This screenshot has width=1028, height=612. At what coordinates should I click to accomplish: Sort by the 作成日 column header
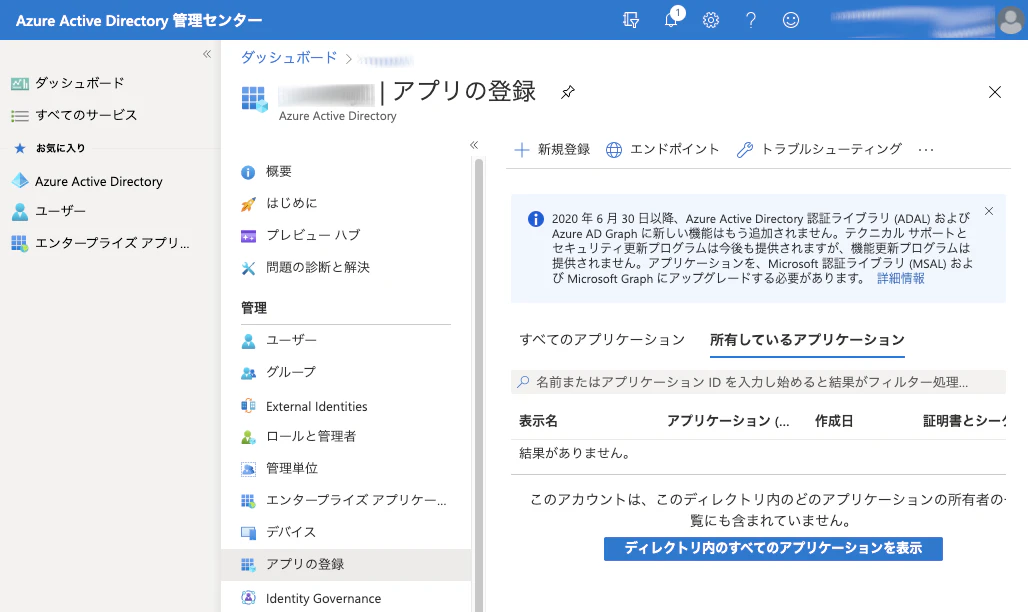click(834, 421)
